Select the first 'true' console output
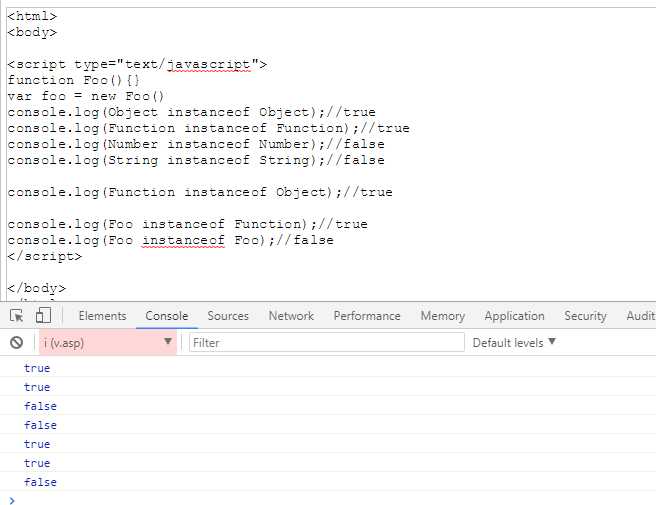The height and width of the screenshot is (505, 656). pyautogui.click(x=37, y=368)
